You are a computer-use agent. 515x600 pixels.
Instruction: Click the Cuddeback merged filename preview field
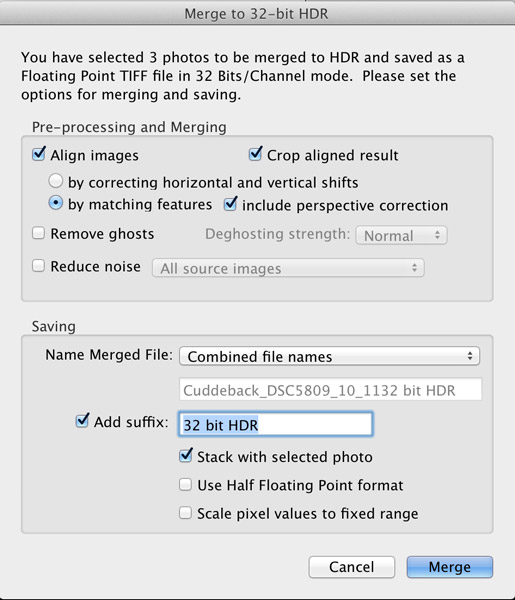point(331,390)
